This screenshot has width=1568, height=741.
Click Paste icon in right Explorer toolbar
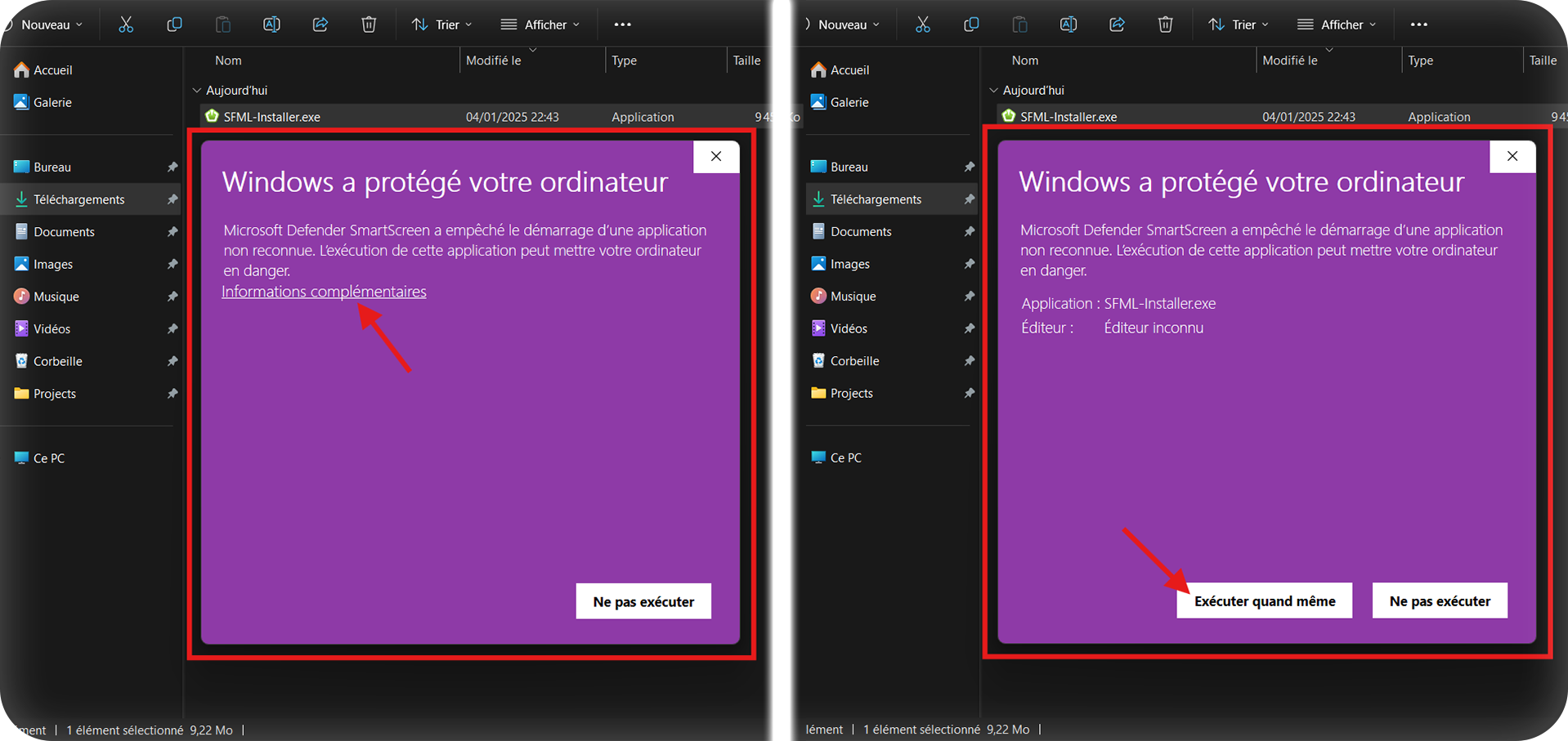coord(1019,25)
